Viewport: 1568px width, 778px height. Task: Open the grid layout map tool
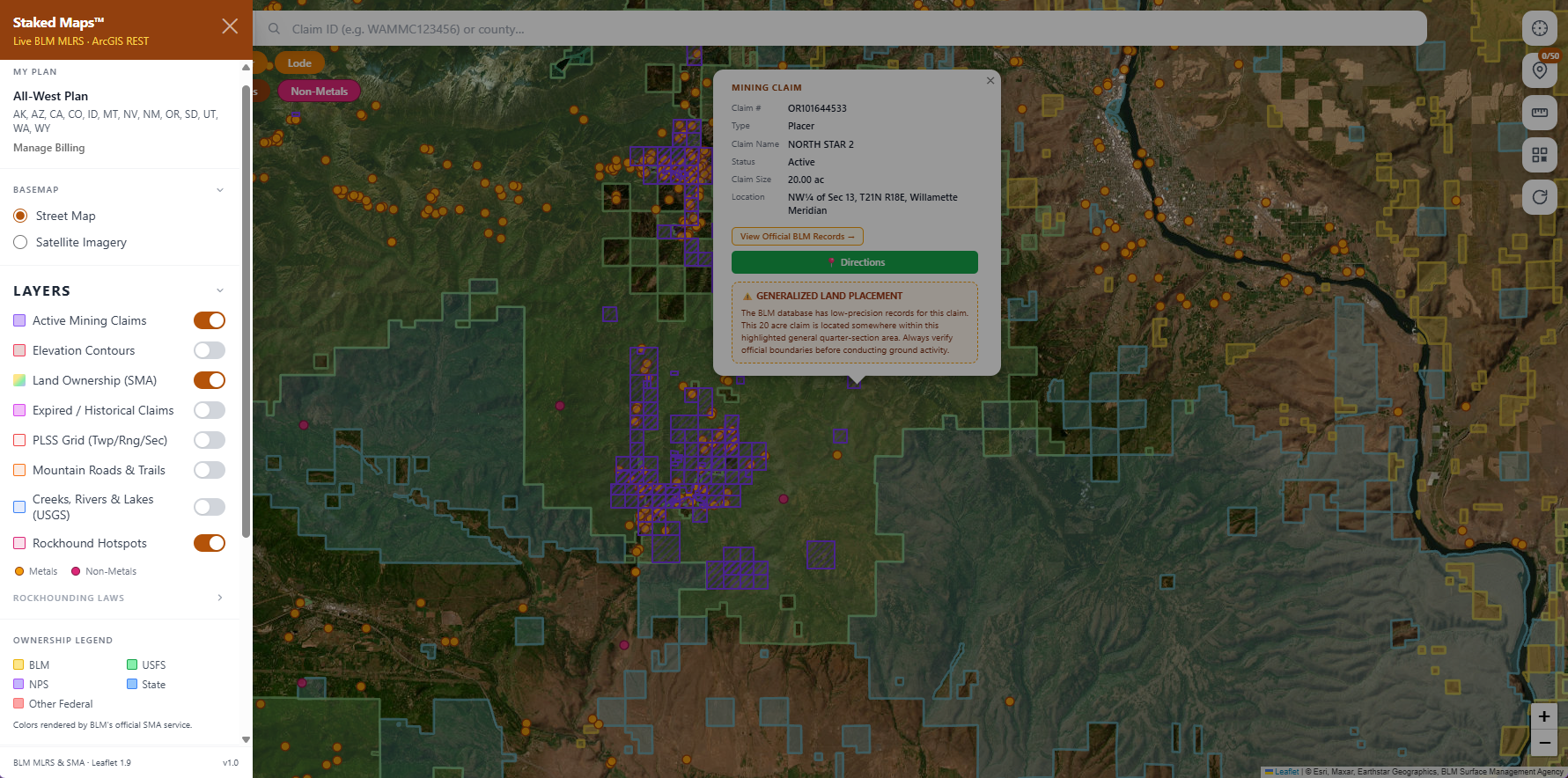coord(1539,155)
